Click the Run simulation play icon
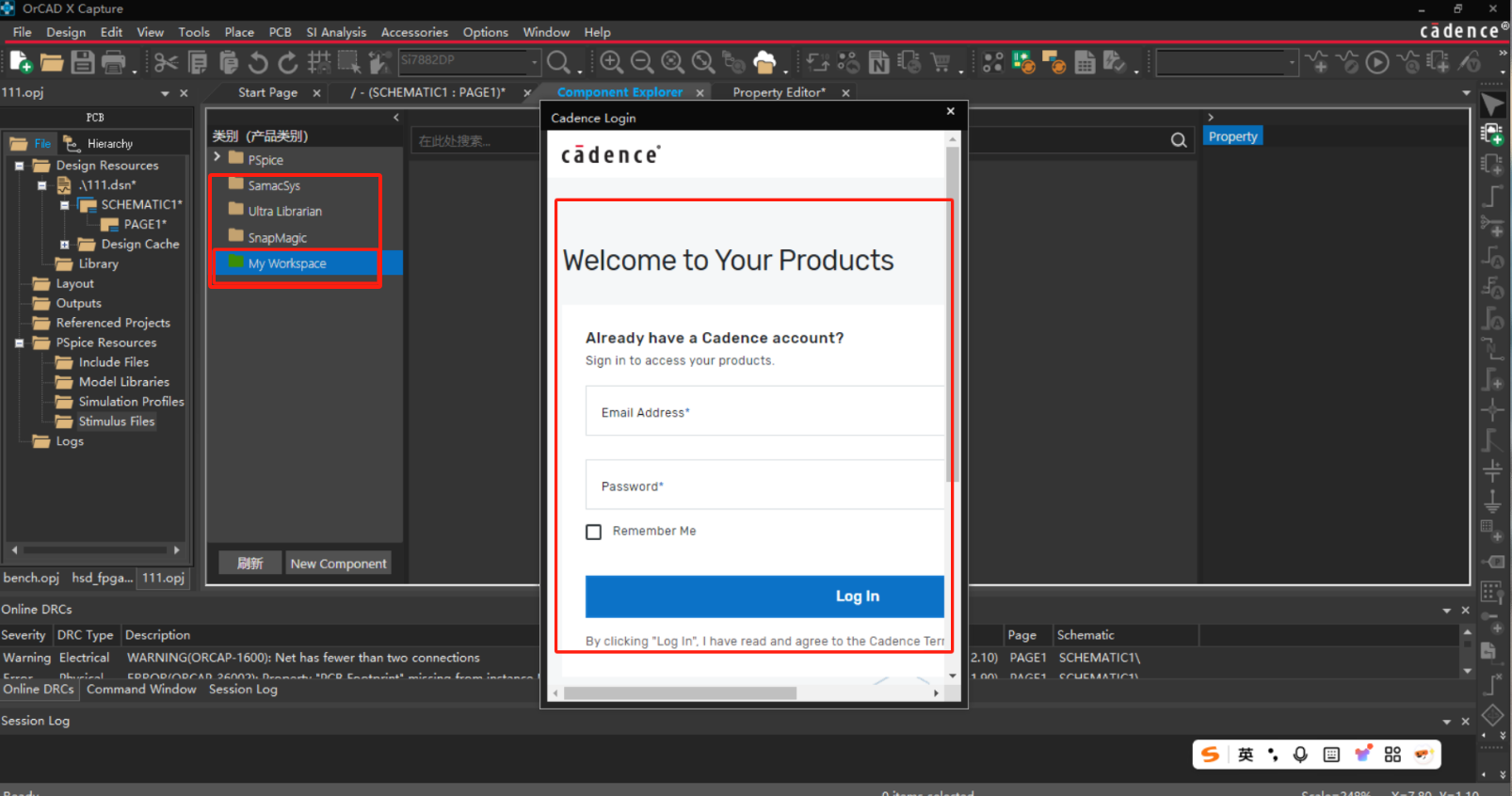 click(x=1377, y=63)
